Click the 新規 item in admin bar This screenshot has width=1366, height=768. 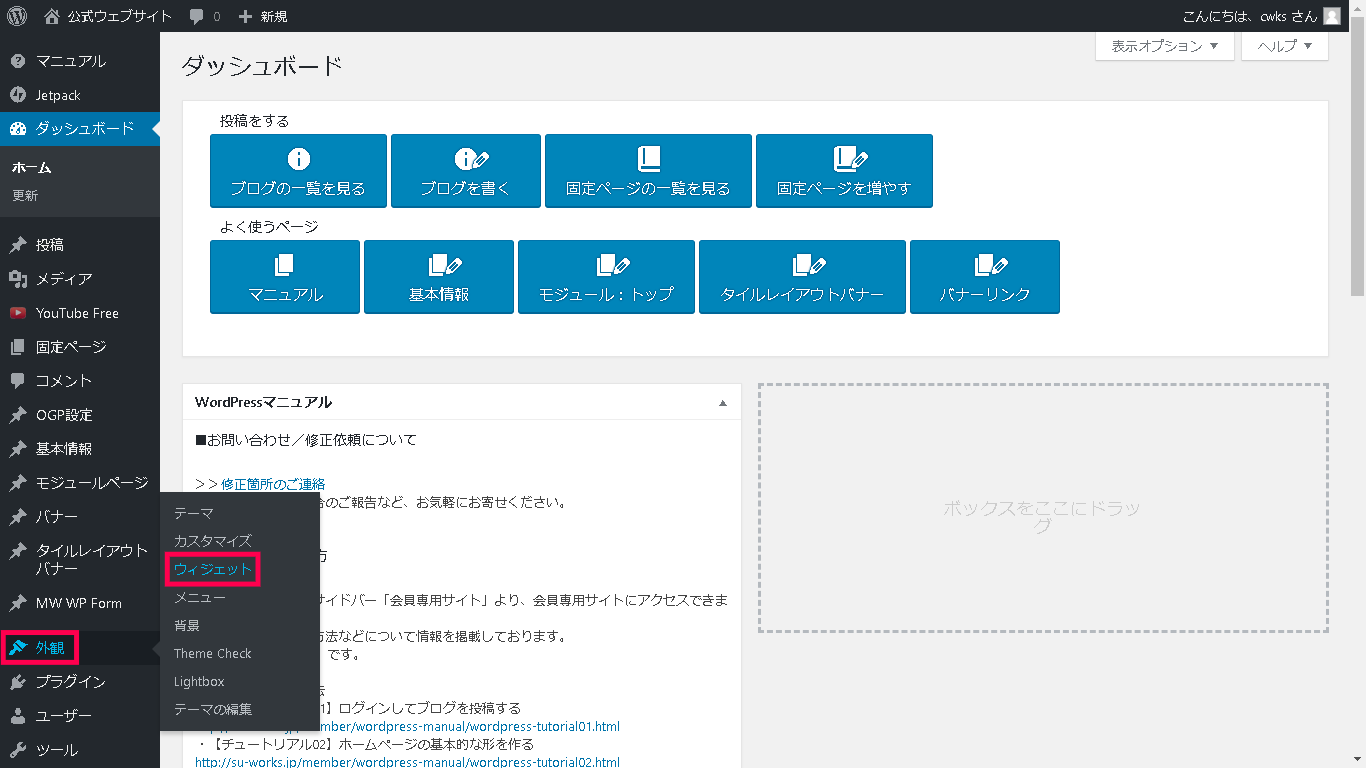(x=263, y=17)
